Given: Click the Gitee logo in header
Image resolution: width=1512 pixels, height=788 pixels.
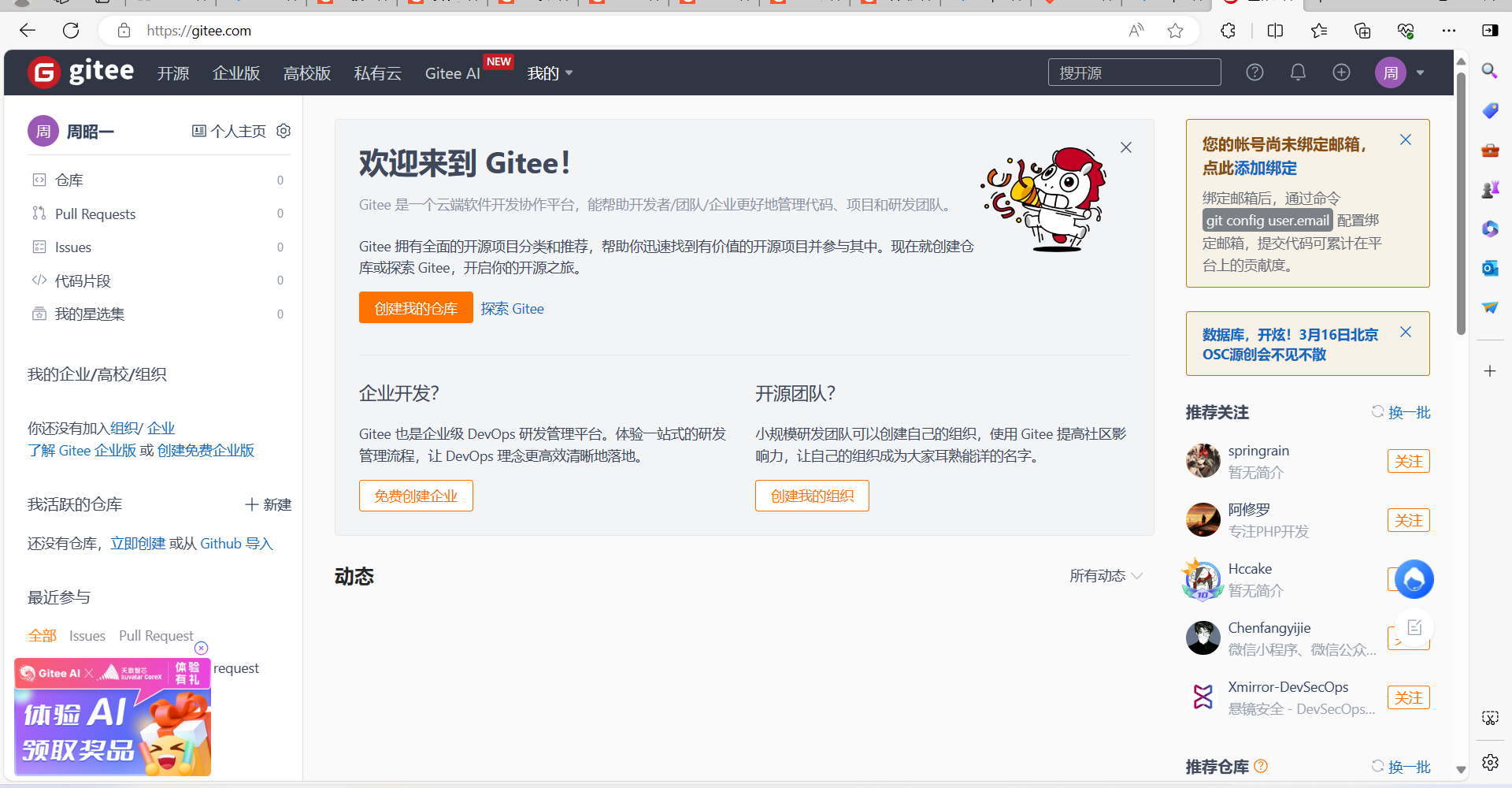Looking at the screenshot, I should (x=81, y=72).
